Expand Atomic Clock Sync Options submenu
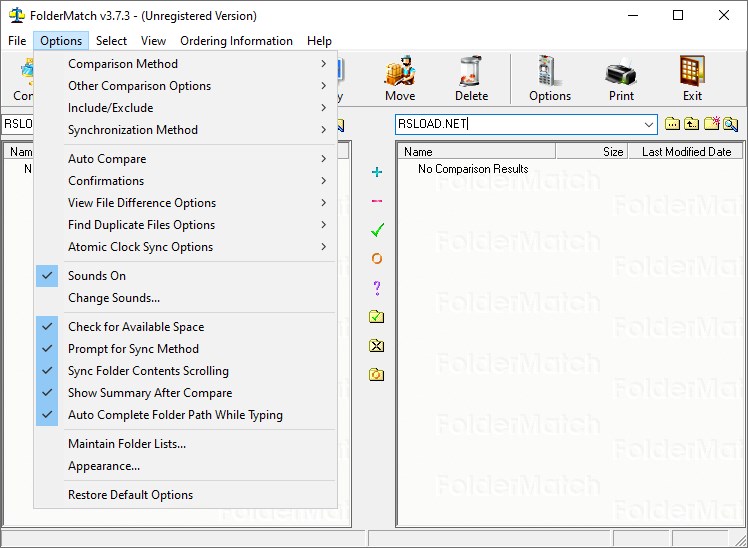748x548 pixels. (185, 246)
